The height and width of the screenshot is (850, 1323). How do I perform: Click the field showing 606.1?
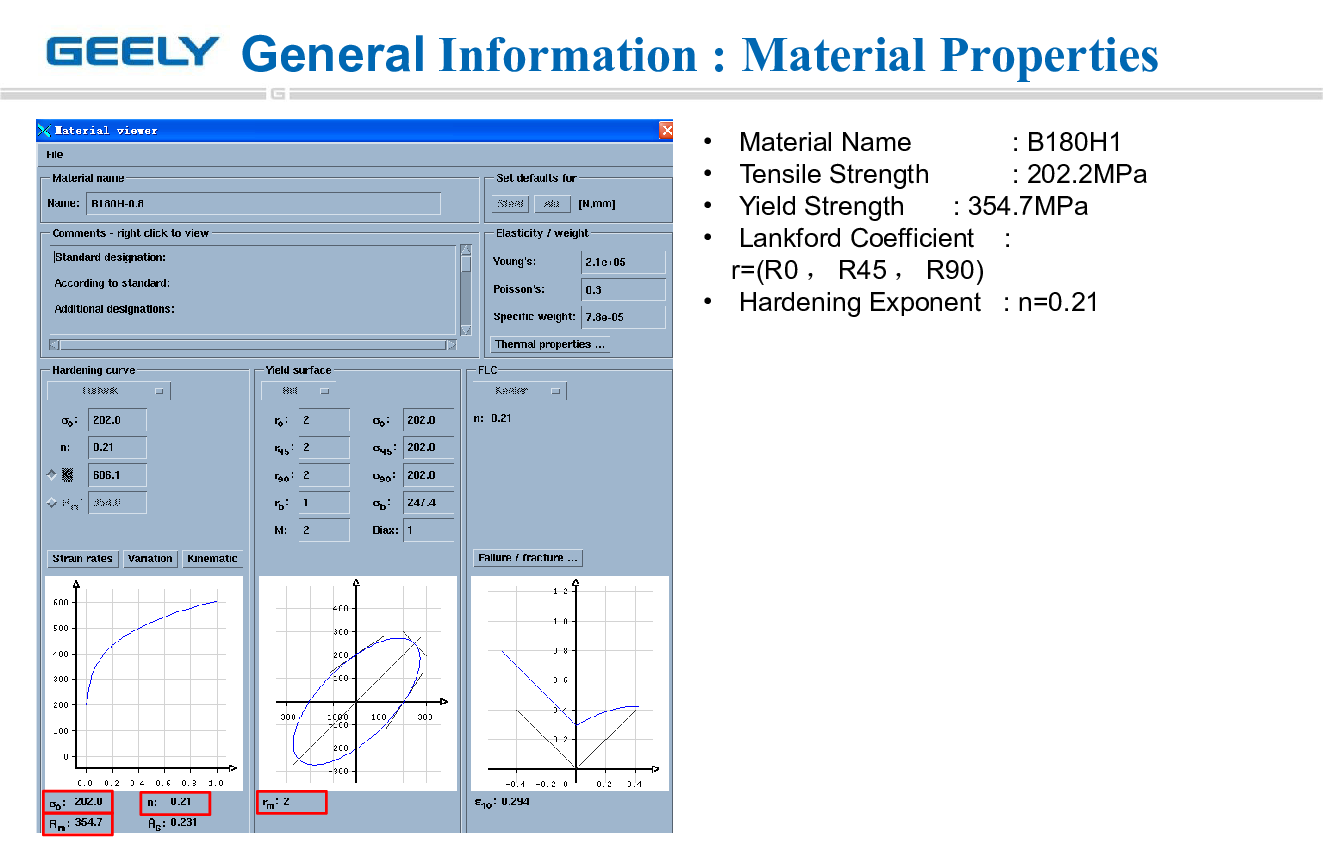click(117, 475)
